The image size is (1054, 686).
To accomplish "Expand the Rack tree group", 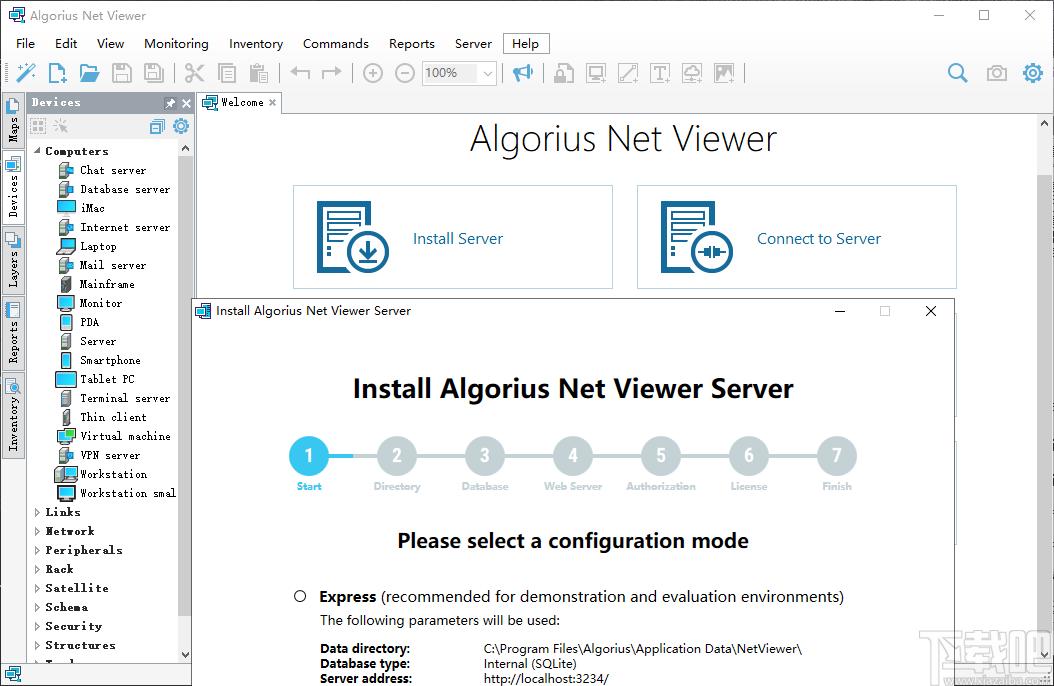I will point(37,569).
